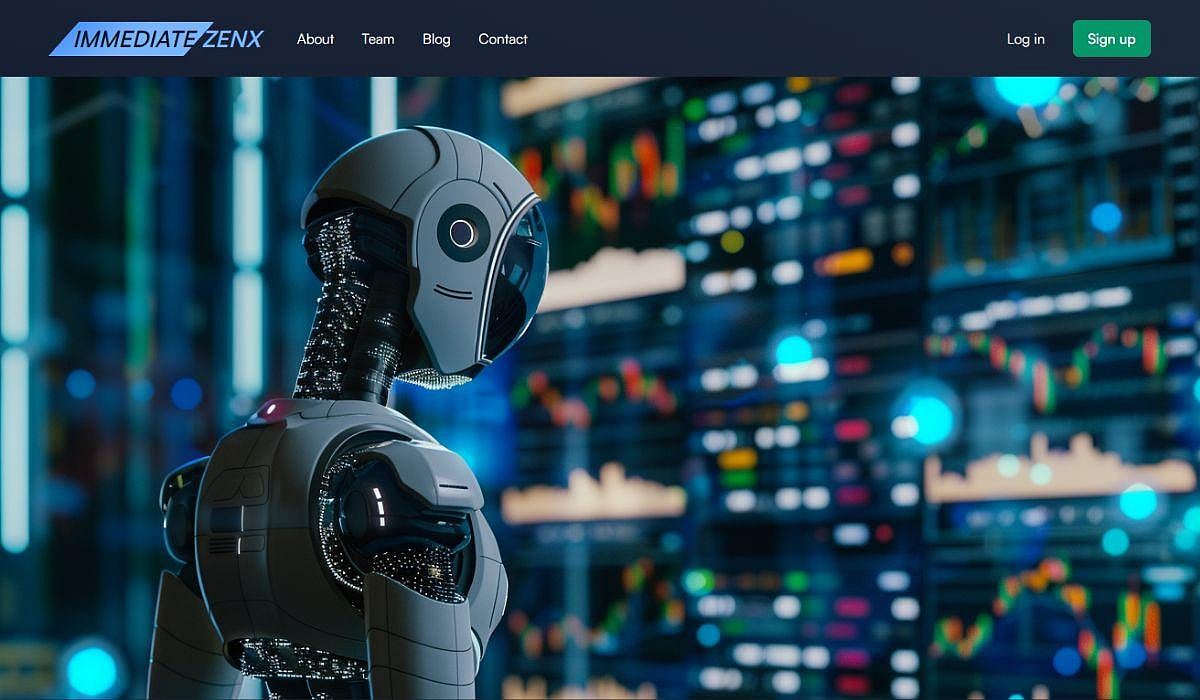Click the robot's camera eye
Screen dimensions: 1200x700
[461, 231]
